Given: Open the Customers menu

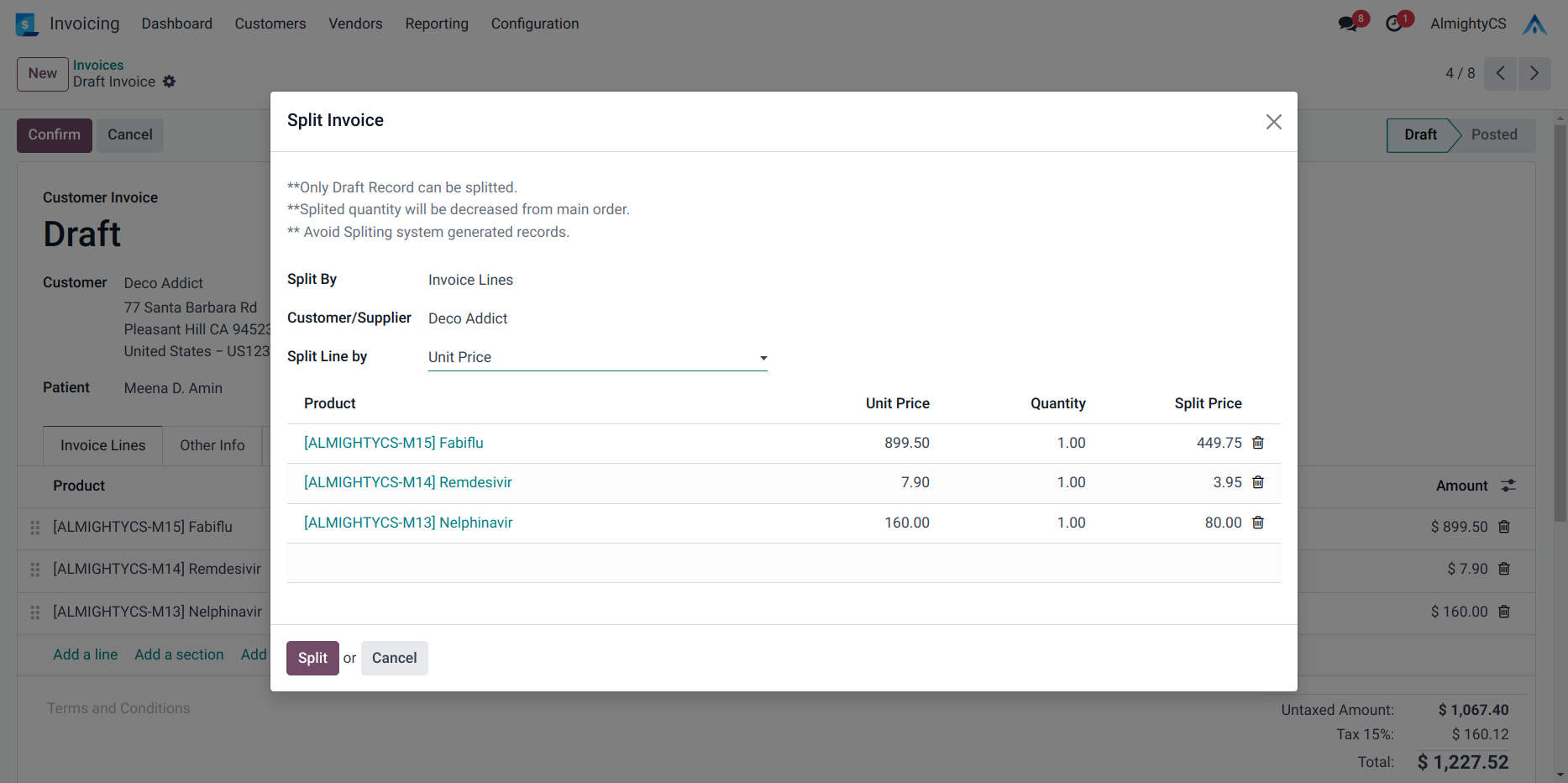Looking at the screenshot, I should point(270,24).
